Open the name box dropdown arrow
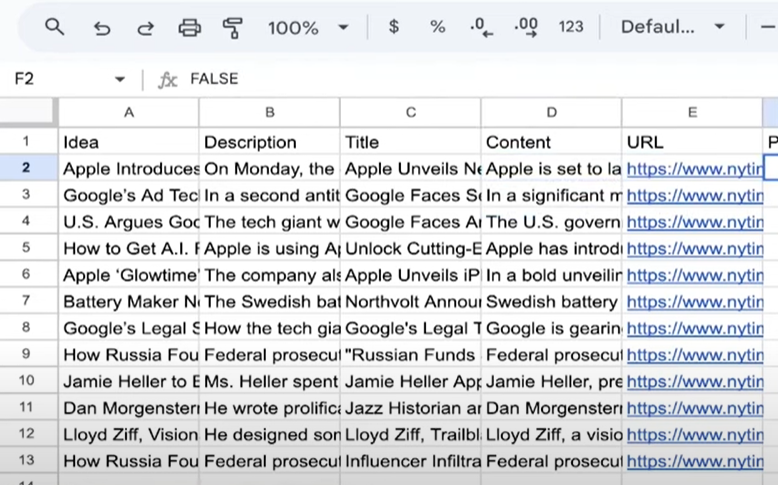Image resolution: width=778 pixels, height=485 pixels. coord(120,79)
